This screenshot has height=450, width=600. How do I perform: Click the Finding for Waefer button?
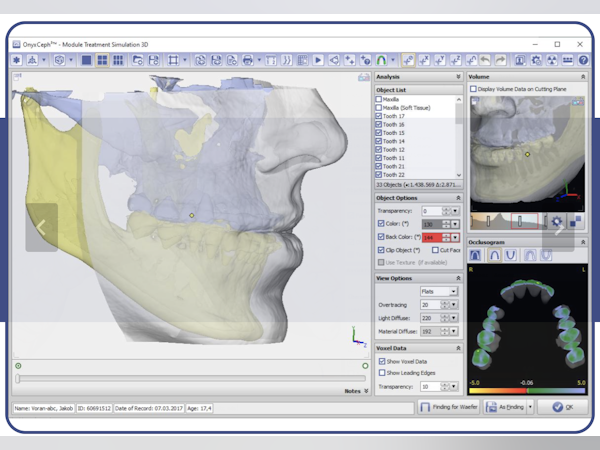[x=450, y=407]
